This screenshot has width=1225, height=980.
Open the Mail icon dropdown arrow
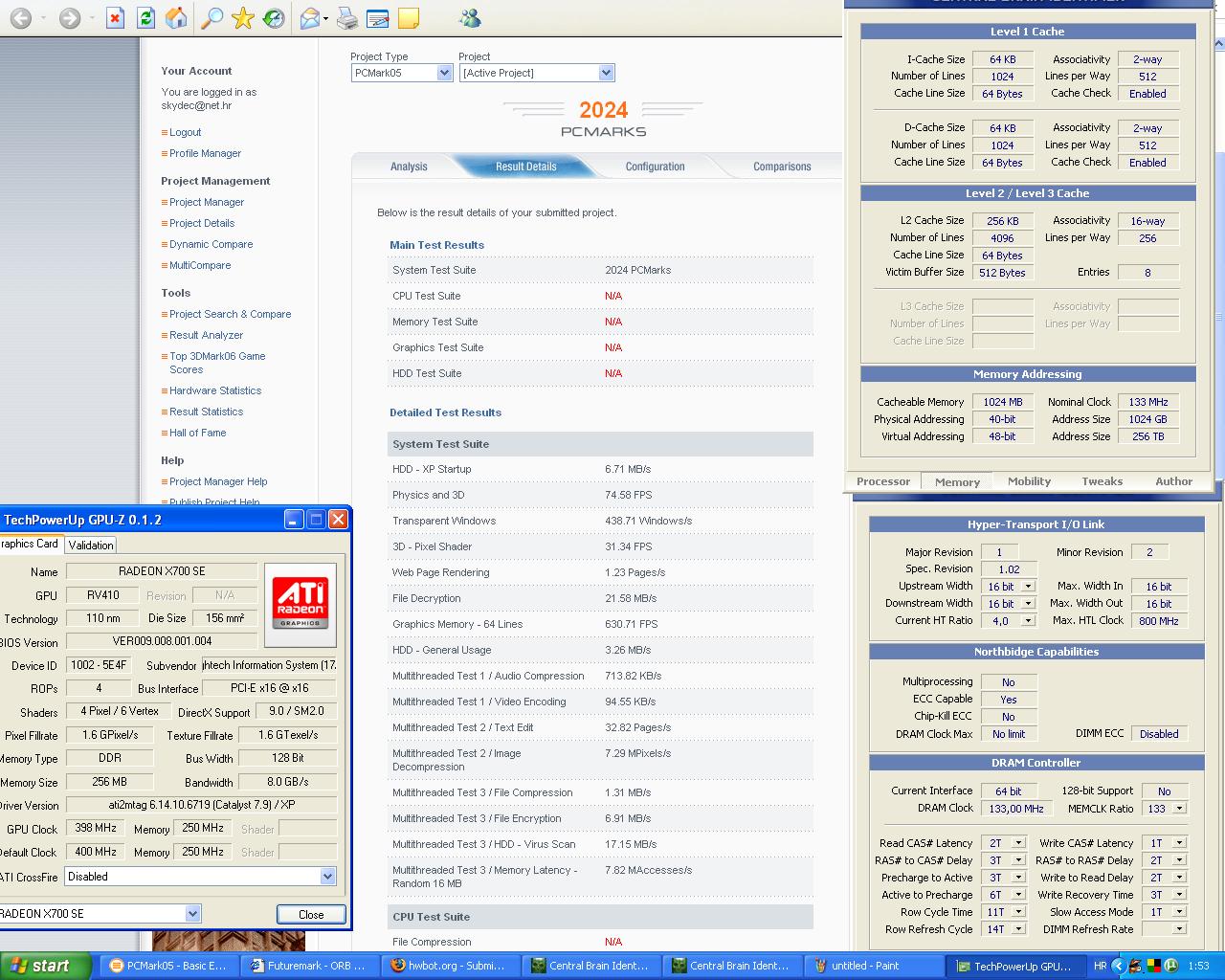pyautogui.click(x=326, y=18)
